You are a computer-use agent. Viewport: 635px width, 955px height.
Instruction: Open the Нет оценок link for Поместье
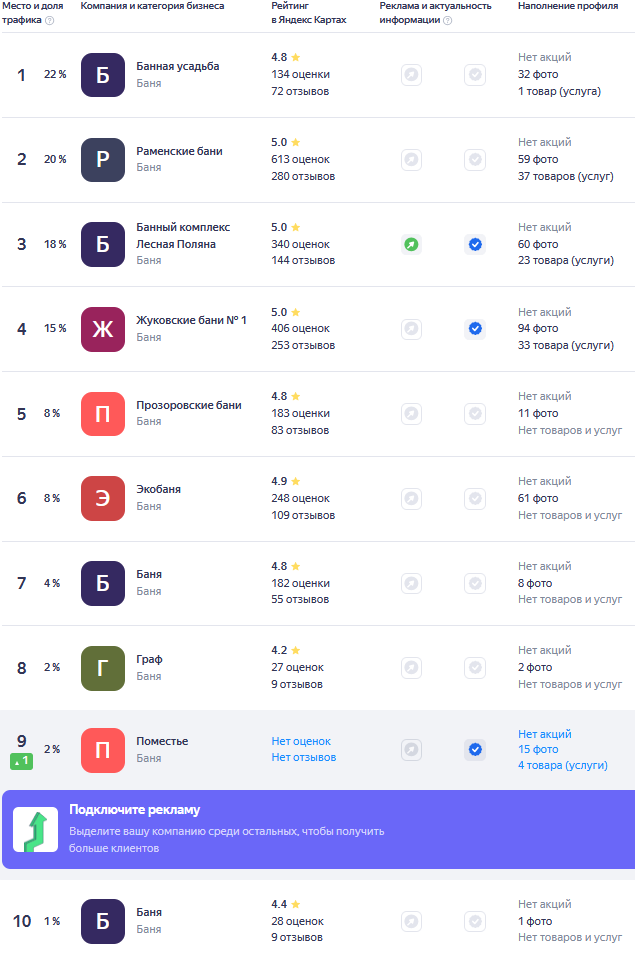301,741
